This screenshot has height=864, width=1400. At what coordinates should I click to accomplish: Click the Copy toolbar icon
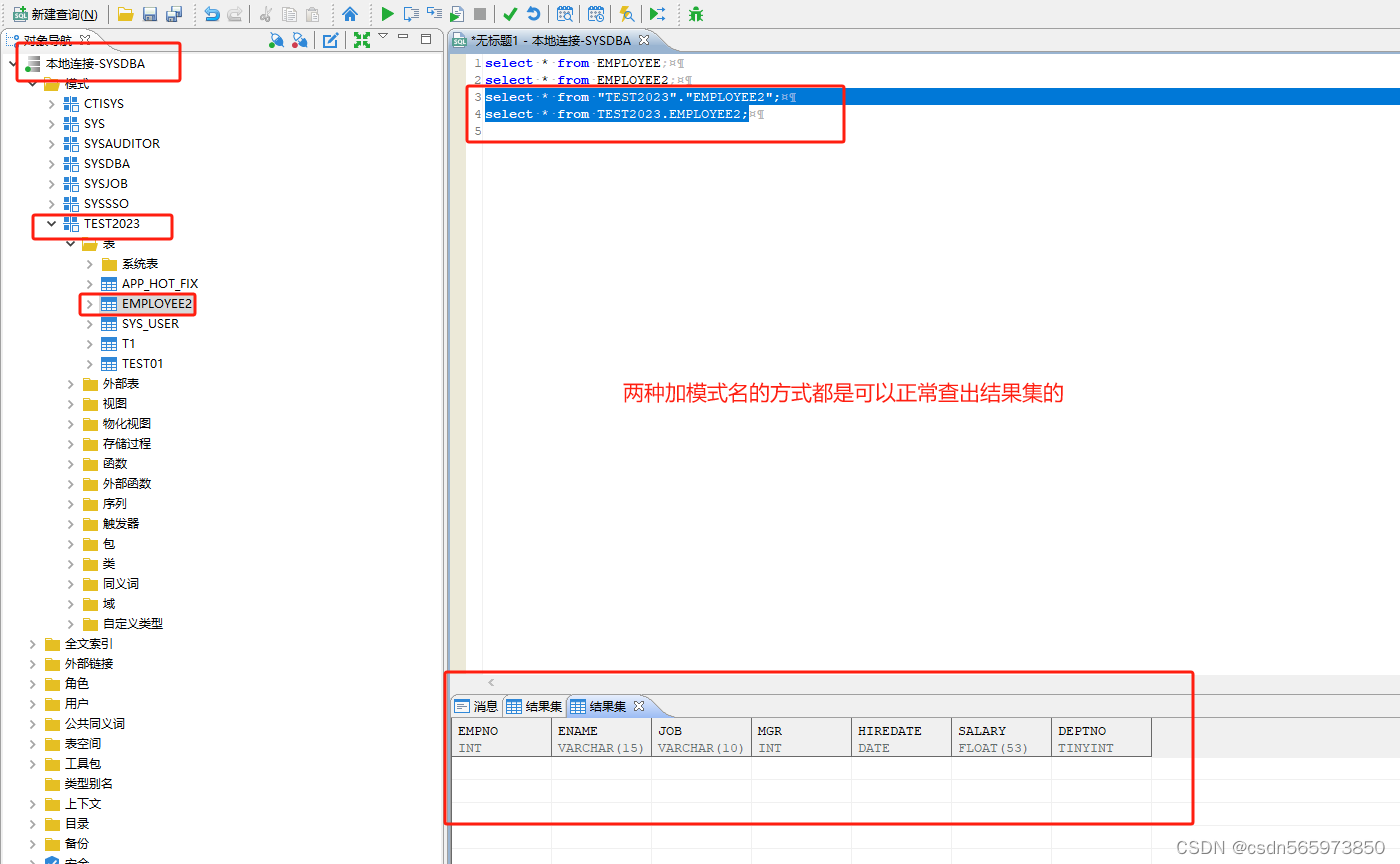(x=289, y=14)
